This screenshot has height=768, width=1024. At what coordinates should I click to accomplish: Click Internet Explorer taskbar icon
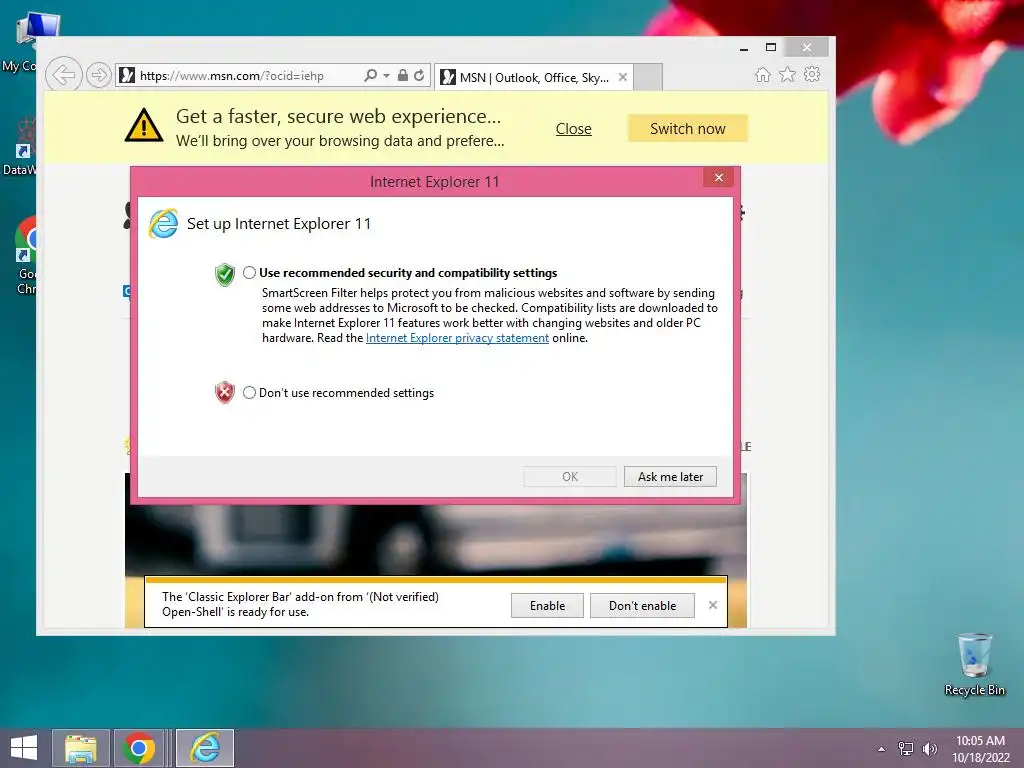(x=205, y=748)
